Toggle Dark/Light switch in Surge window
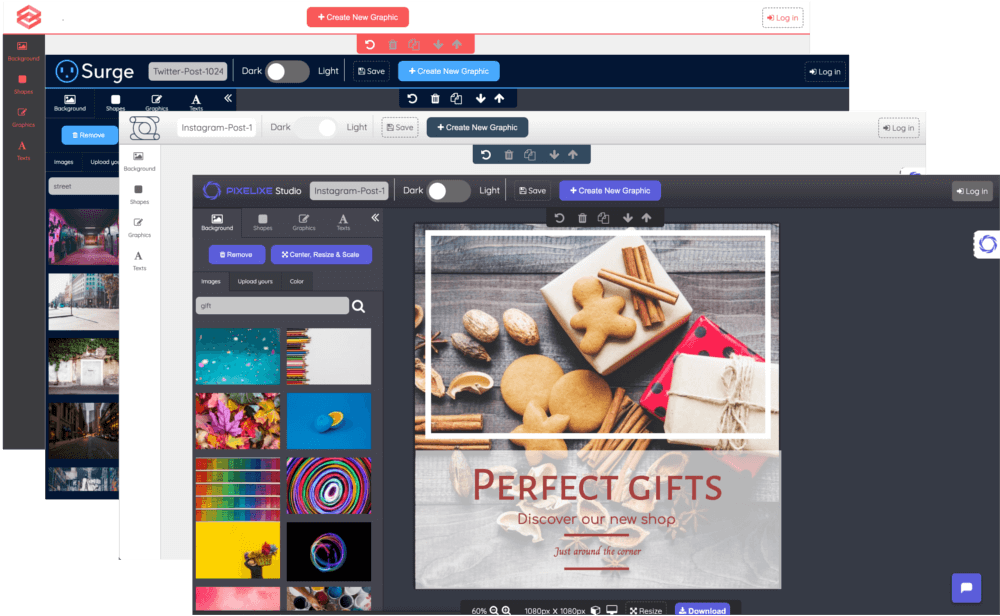 click(287, 71)
